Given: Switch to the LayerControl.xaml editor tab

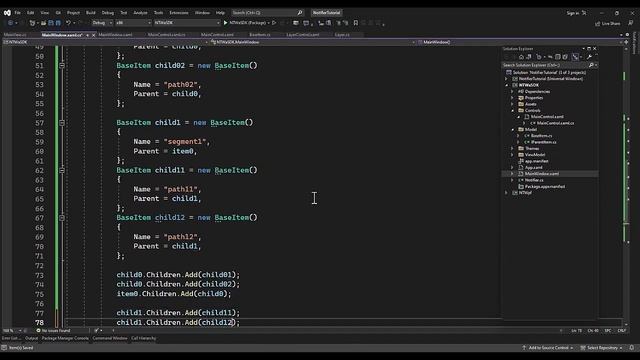Looking at the screenshot, I should point(303,35).
